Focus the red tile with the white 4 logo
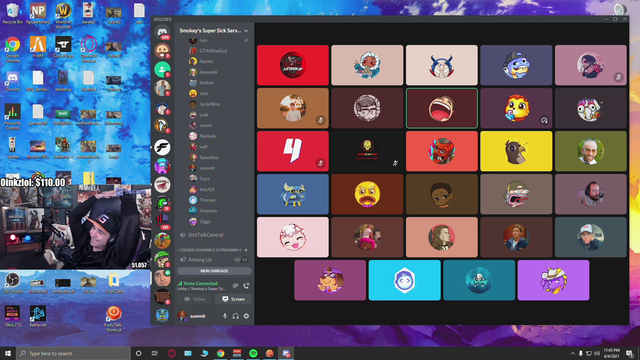Image resolution: width=640 pixels, height=360 pixels. pyautogui.click(x=293, y=151)
